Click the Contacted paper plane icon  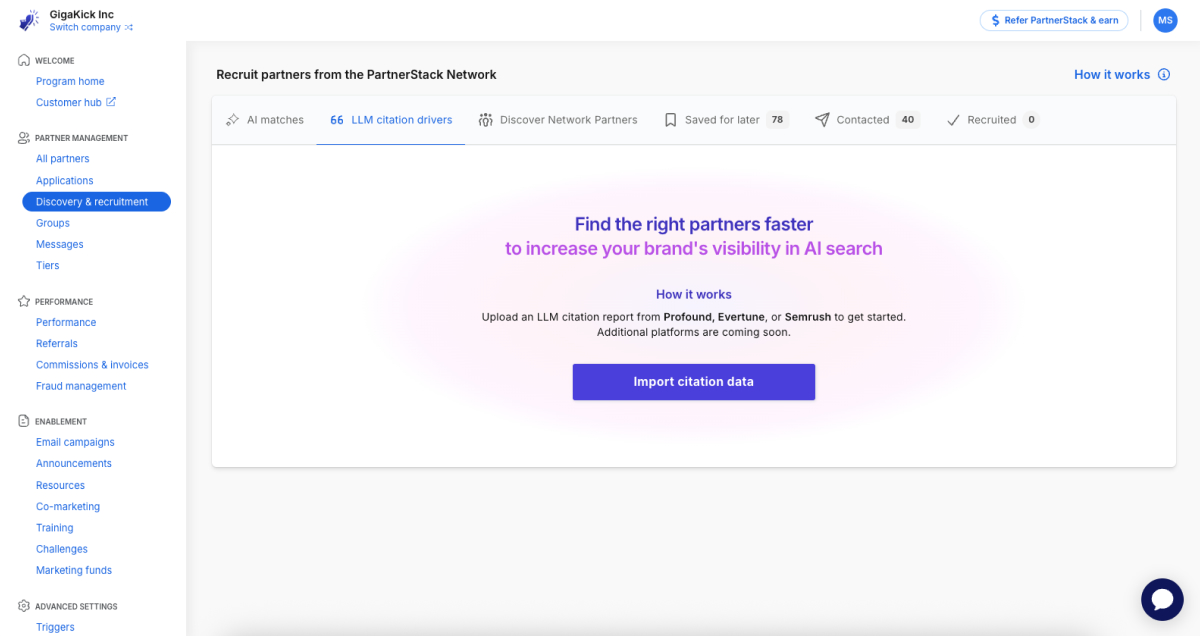point(822,120)
